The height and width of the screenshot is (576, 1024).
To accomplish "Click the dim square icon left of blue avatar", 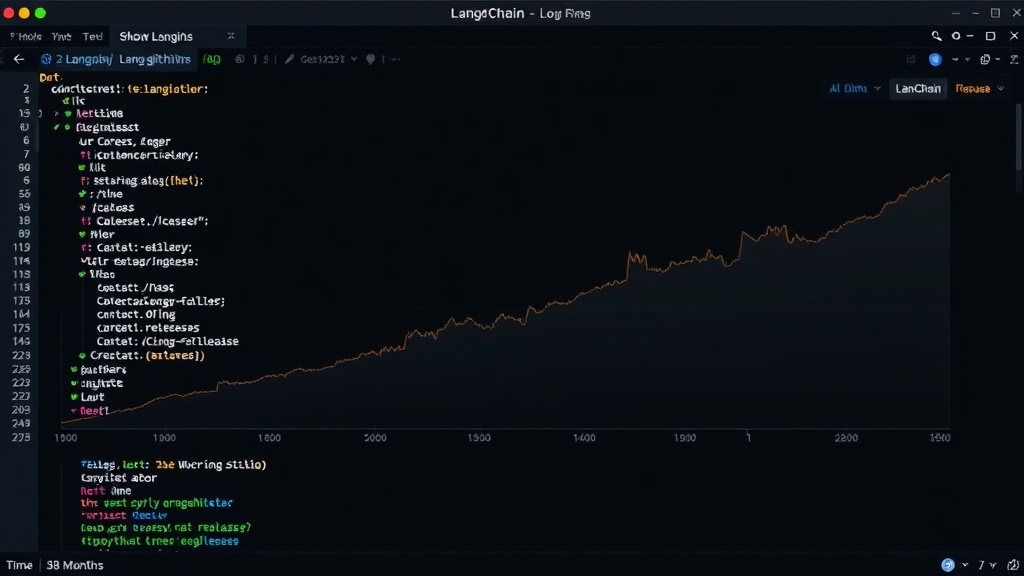I will click(910, 59).
